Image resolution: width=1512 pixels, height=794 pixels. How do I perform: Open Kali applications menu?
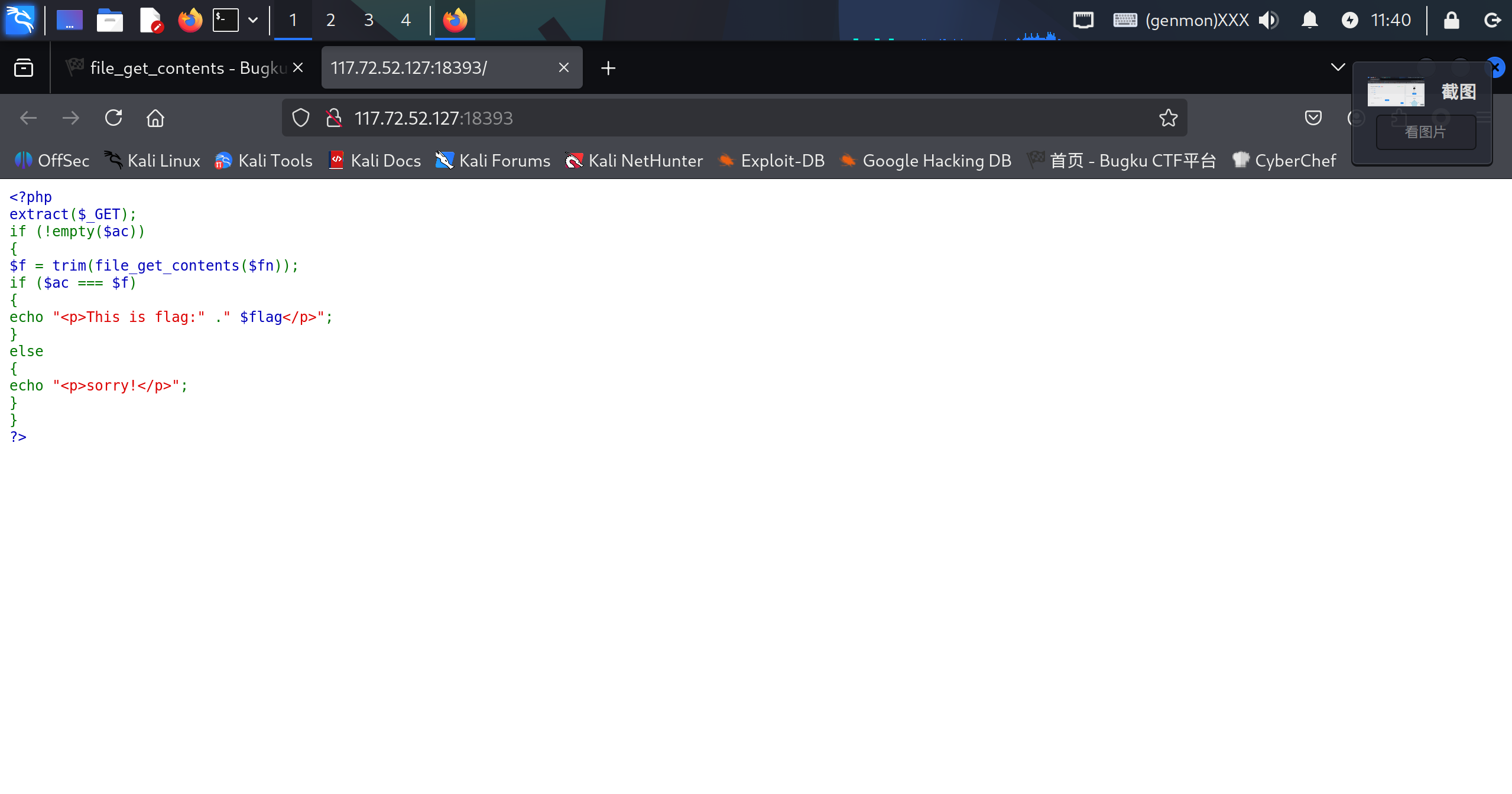pos(20,20)
